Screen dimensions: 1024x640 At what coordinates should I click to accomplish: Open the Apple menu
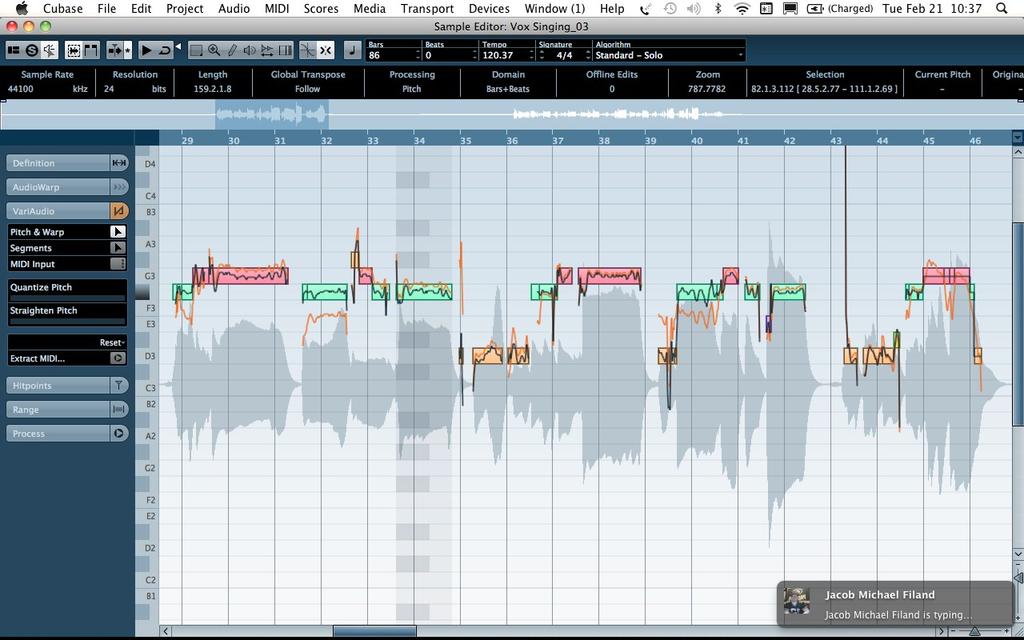(22, 8)
